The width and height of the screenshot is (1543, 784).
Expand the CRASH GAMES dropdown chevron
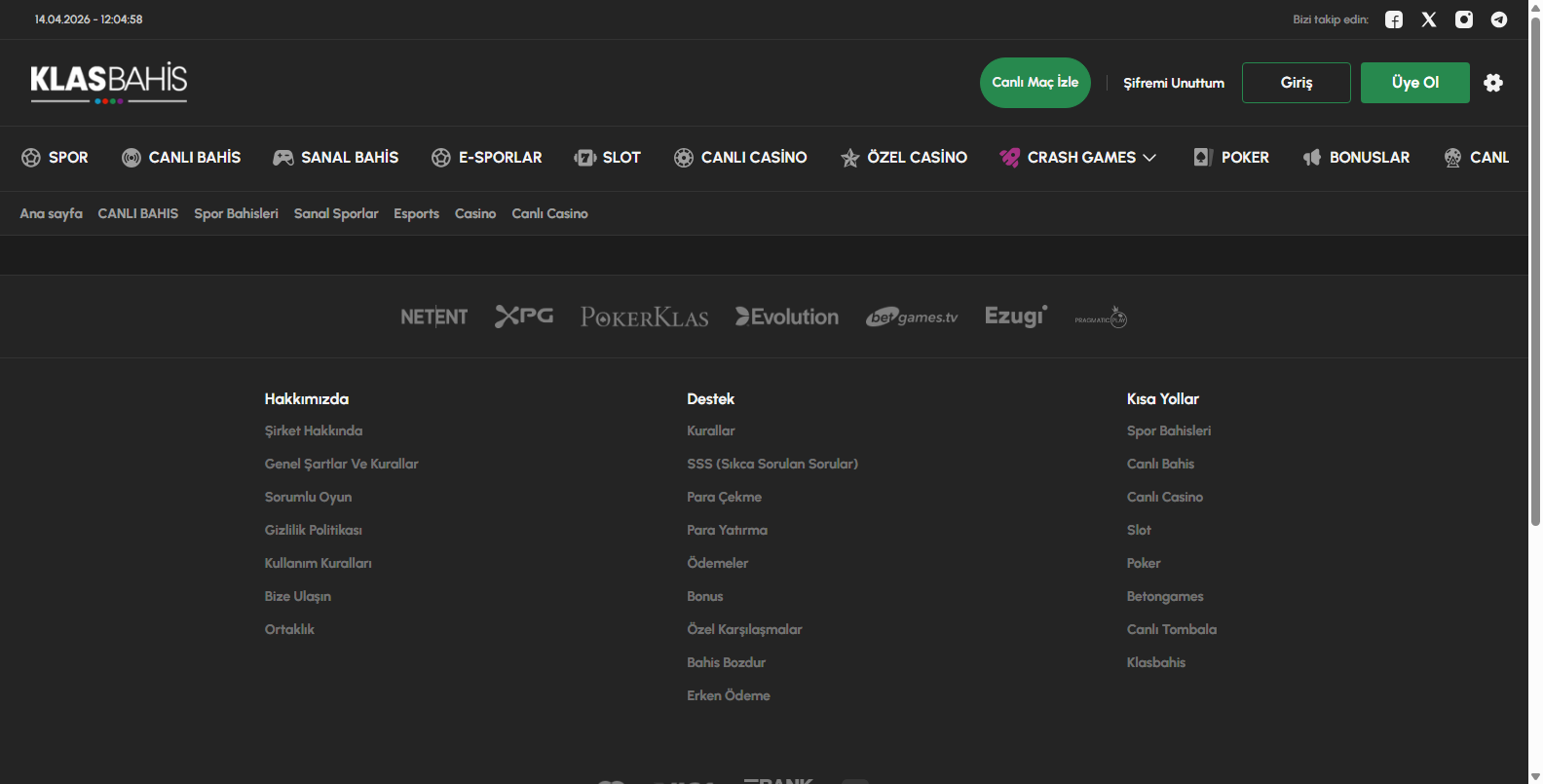click(1149, 158)
